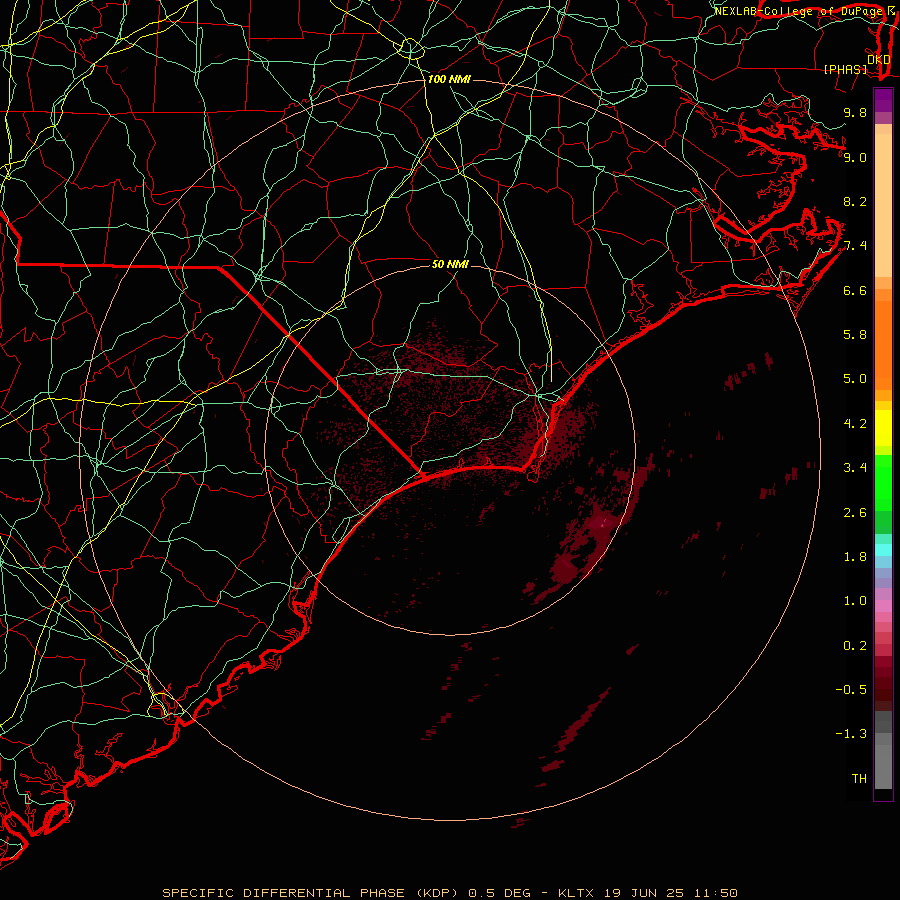Click the 1.8 legend value
The width and height of the screenshot is (900, 900).
(855, 557)
